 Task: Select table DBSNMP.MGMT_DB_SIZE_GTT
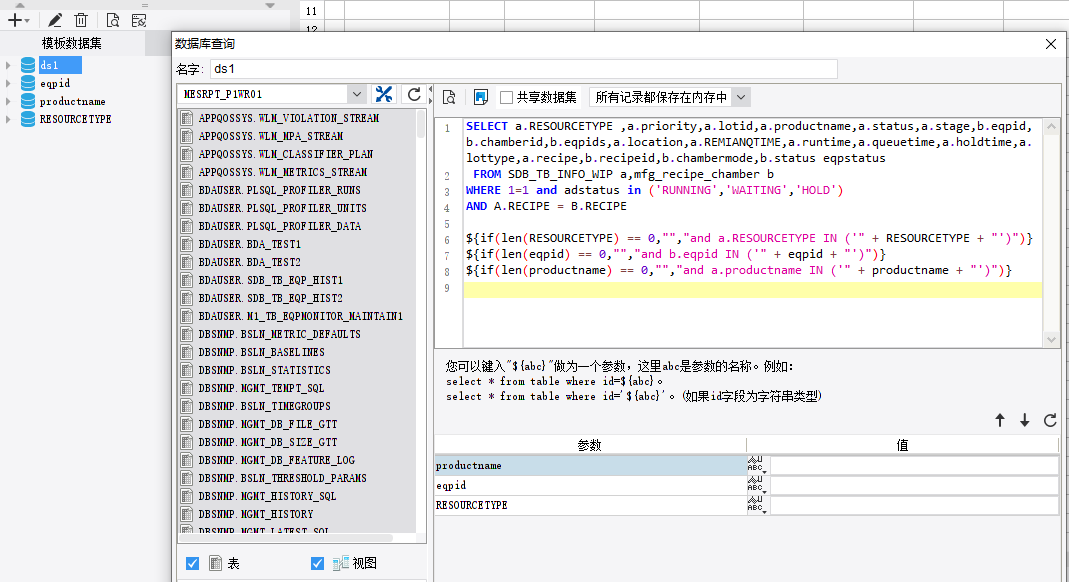pos(268,442)
